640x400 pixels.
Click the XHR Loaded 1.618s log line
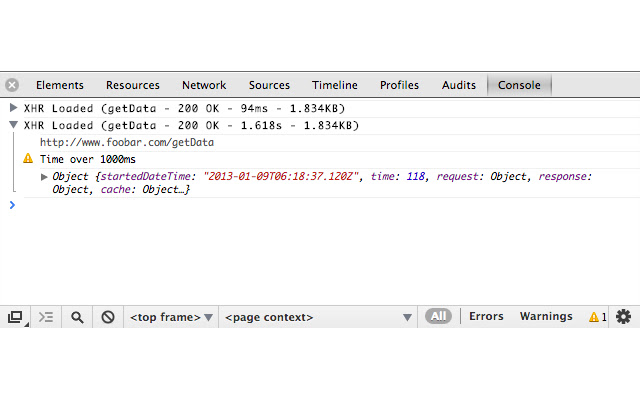pos(191,125)
